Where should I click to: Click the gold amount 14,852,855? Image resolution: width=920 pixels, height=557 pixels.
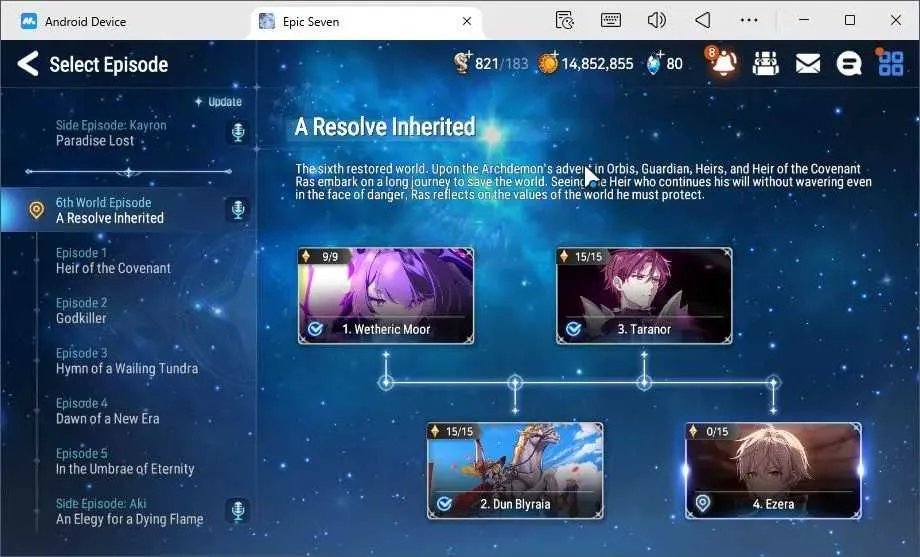pyautogui.click(x=597, y=63)
